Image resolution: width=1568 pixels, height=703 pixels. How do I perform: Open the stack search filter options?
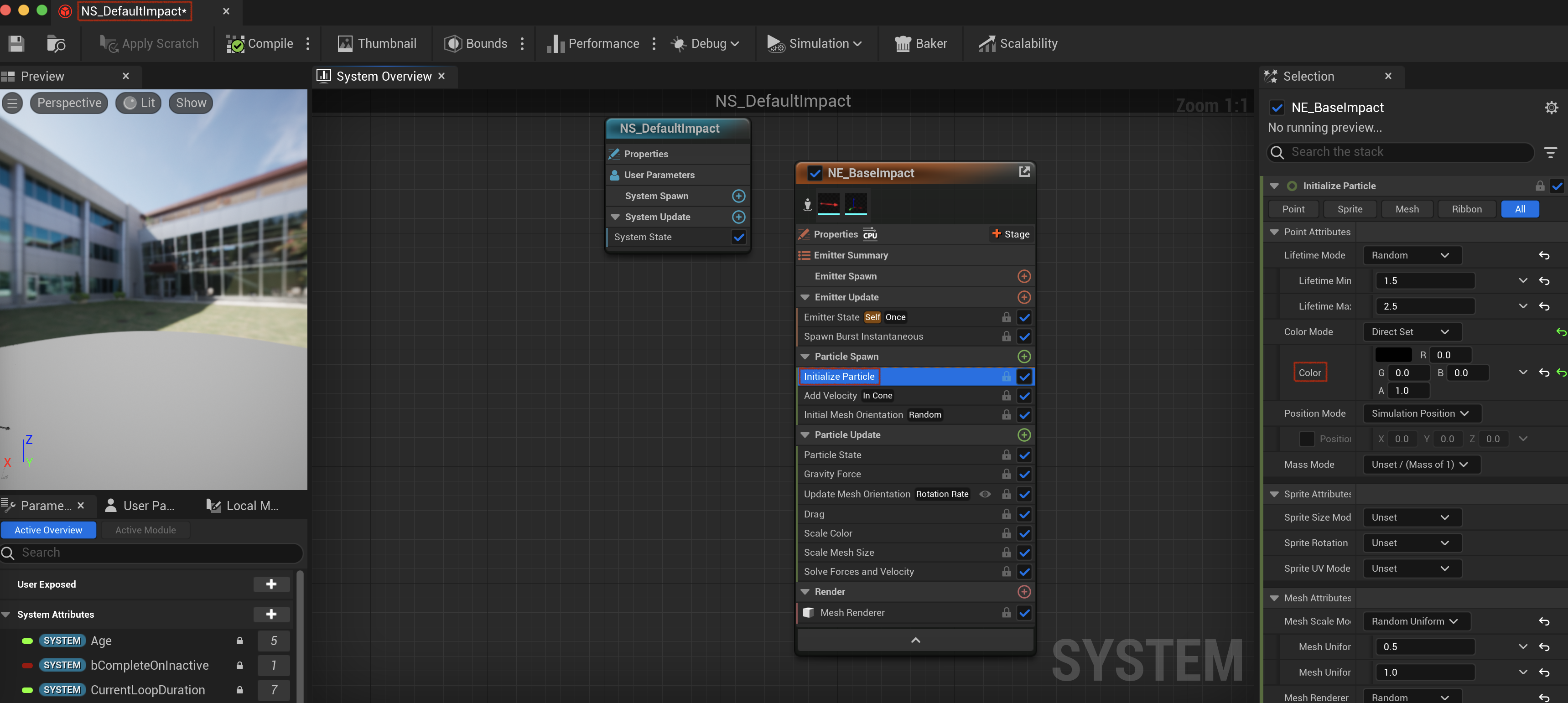[x=1550, y=152]
